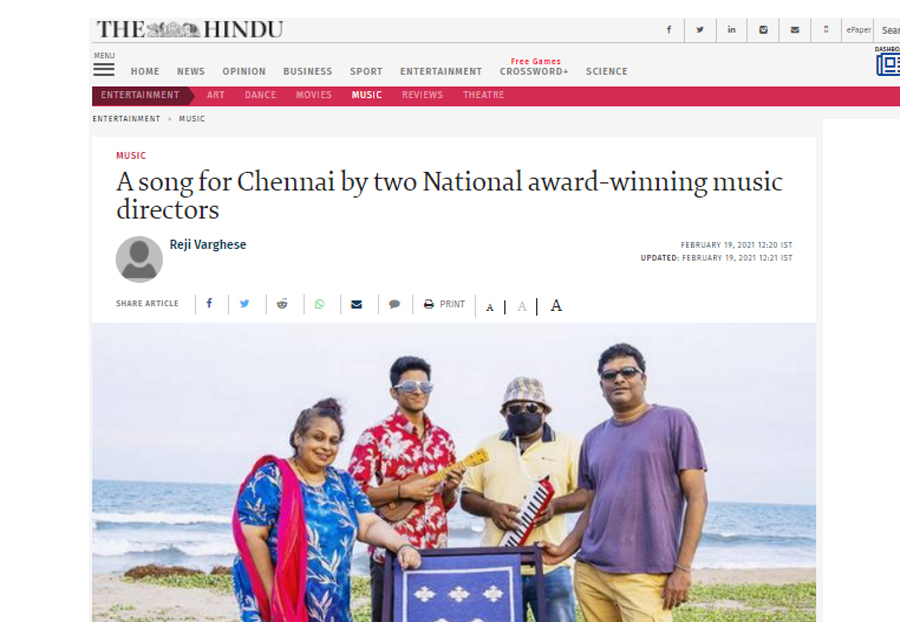
Task: Open comments speech bubble icon
Action: tap(394, 304)
